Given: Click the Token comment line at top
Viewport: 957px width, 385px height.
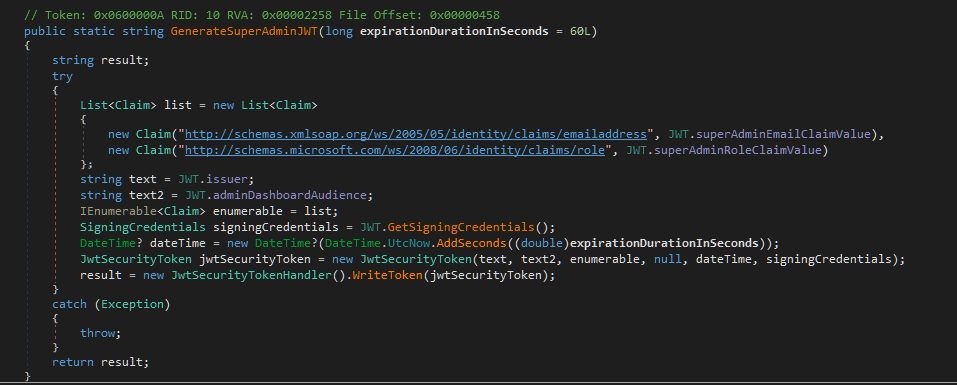Looking at the screenshot, I should (262, 14).
